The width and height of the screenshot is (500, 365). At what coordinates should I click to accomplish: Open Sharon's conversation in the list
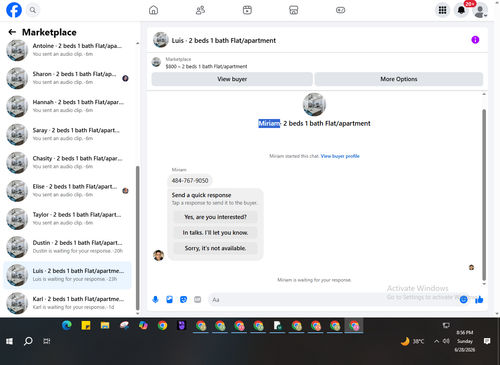[67, 78]
